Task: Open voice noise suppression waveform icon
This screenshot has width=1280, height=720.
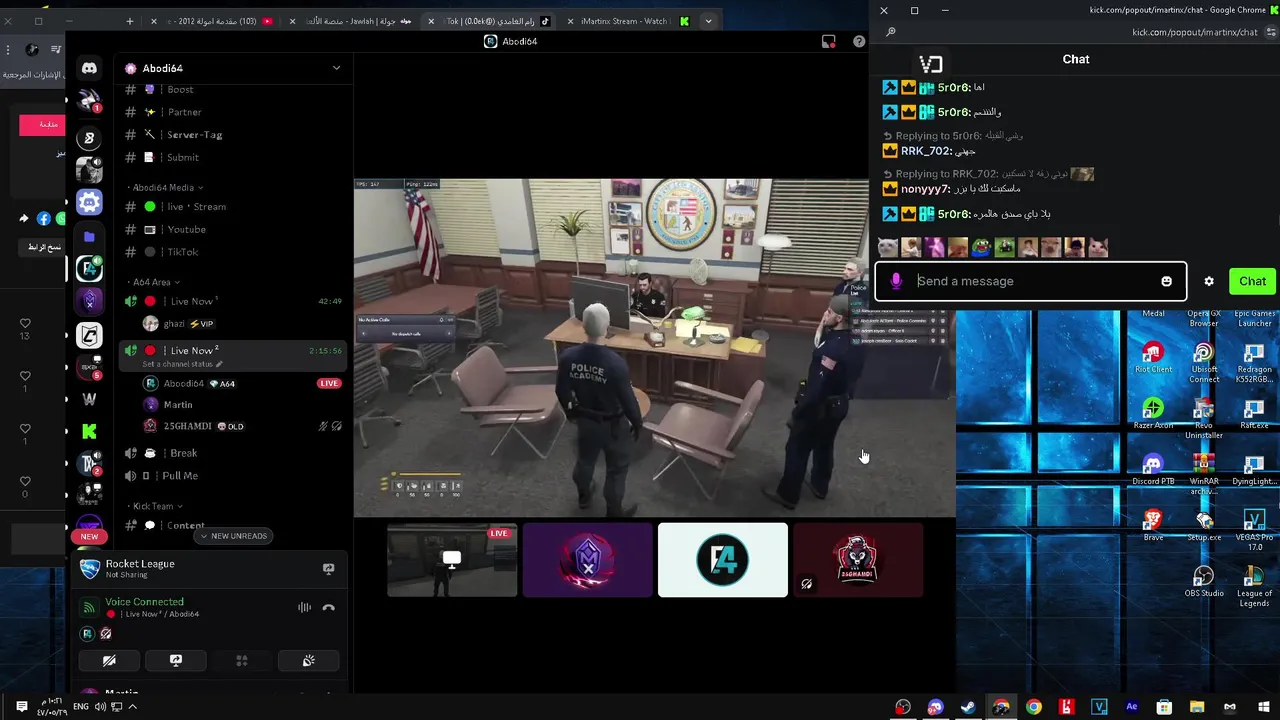Action: coord(304,607)
